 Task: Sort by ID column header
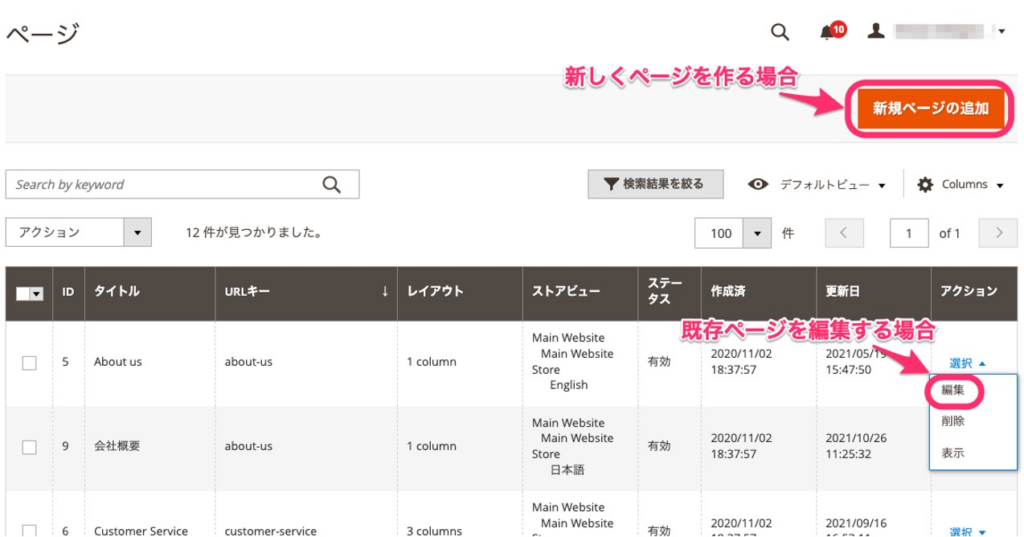pos(68,292)
